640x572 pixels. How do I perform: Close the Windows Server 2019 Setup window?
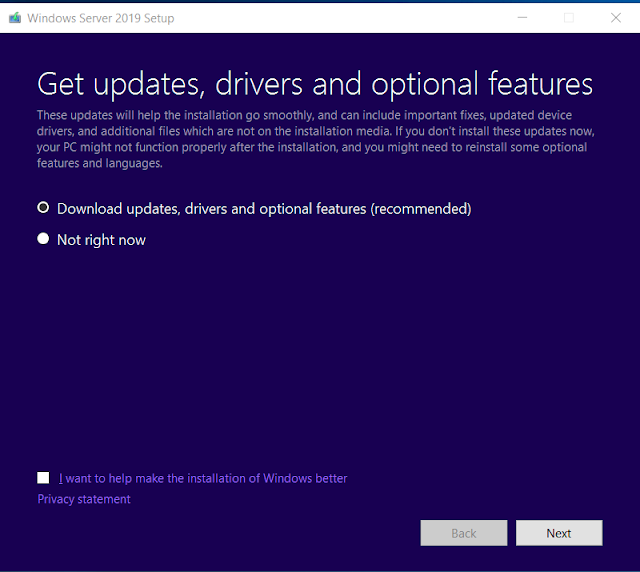click(x=616, y=18)
